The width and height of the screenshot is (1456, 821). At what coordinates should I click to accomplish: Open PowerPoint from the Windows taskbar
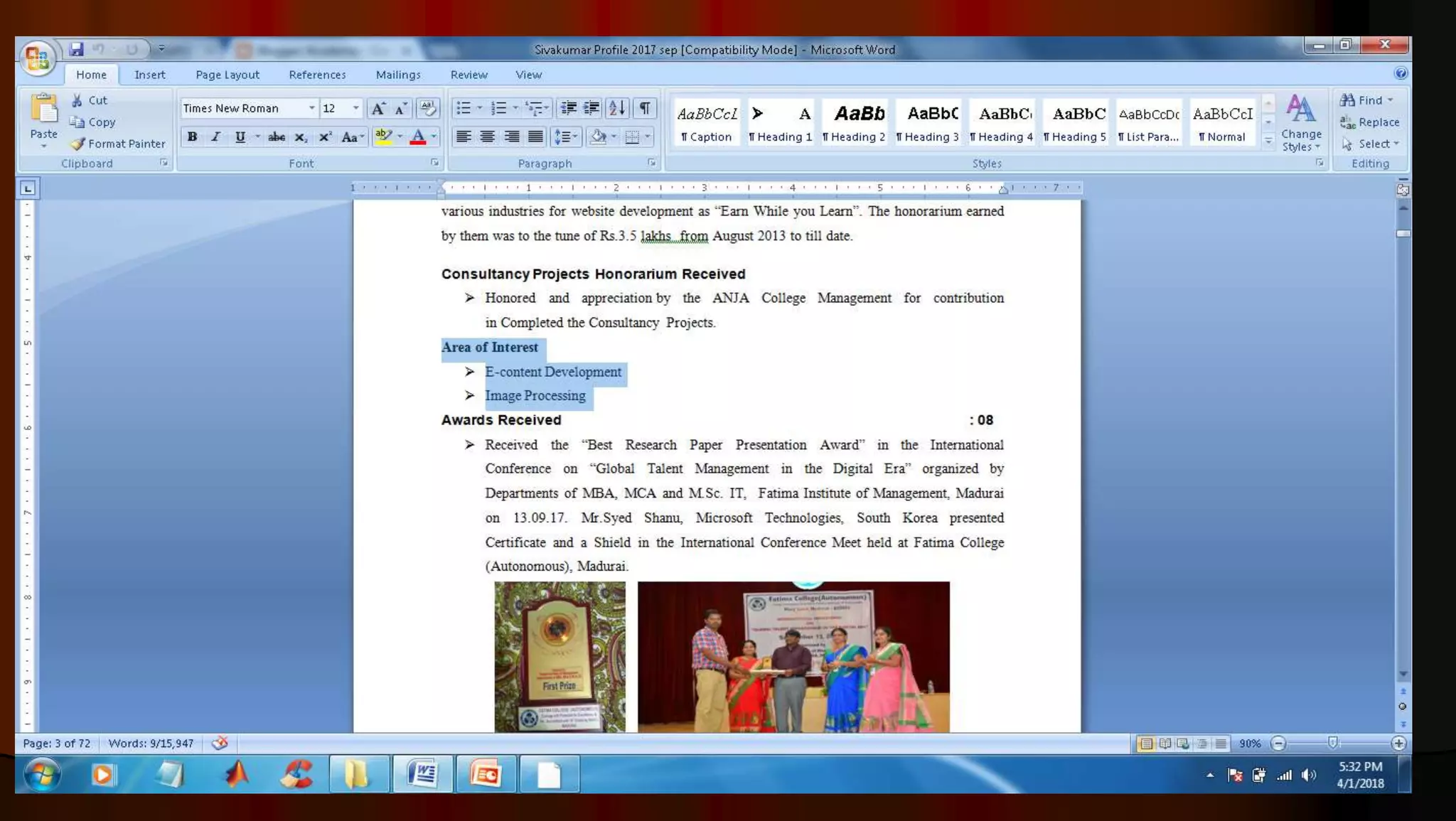click(x=486, y=775)
